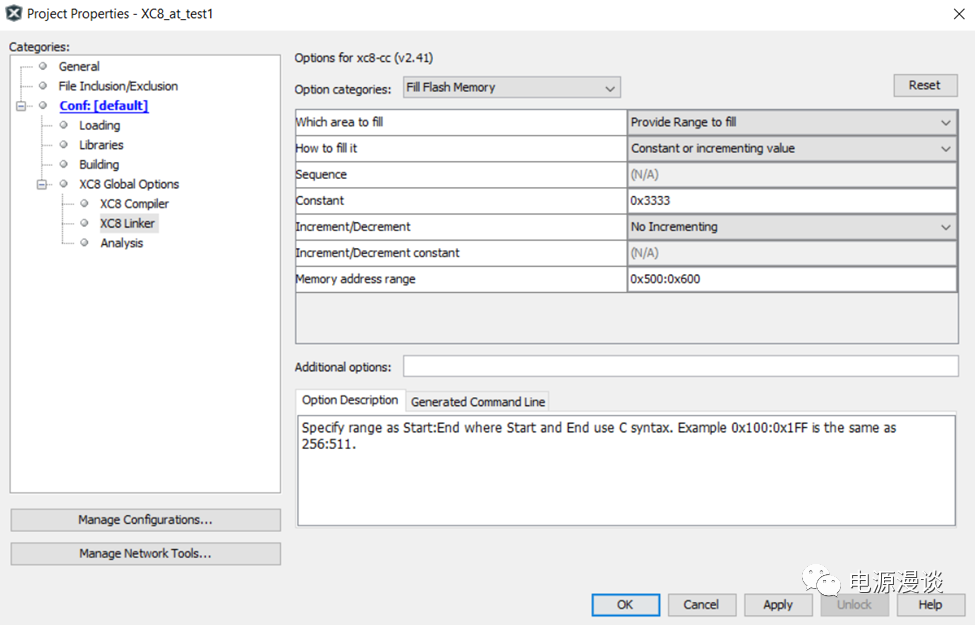975x625 pixels.
Task: Open the Which area to fill dropdown
Action: 791,122
